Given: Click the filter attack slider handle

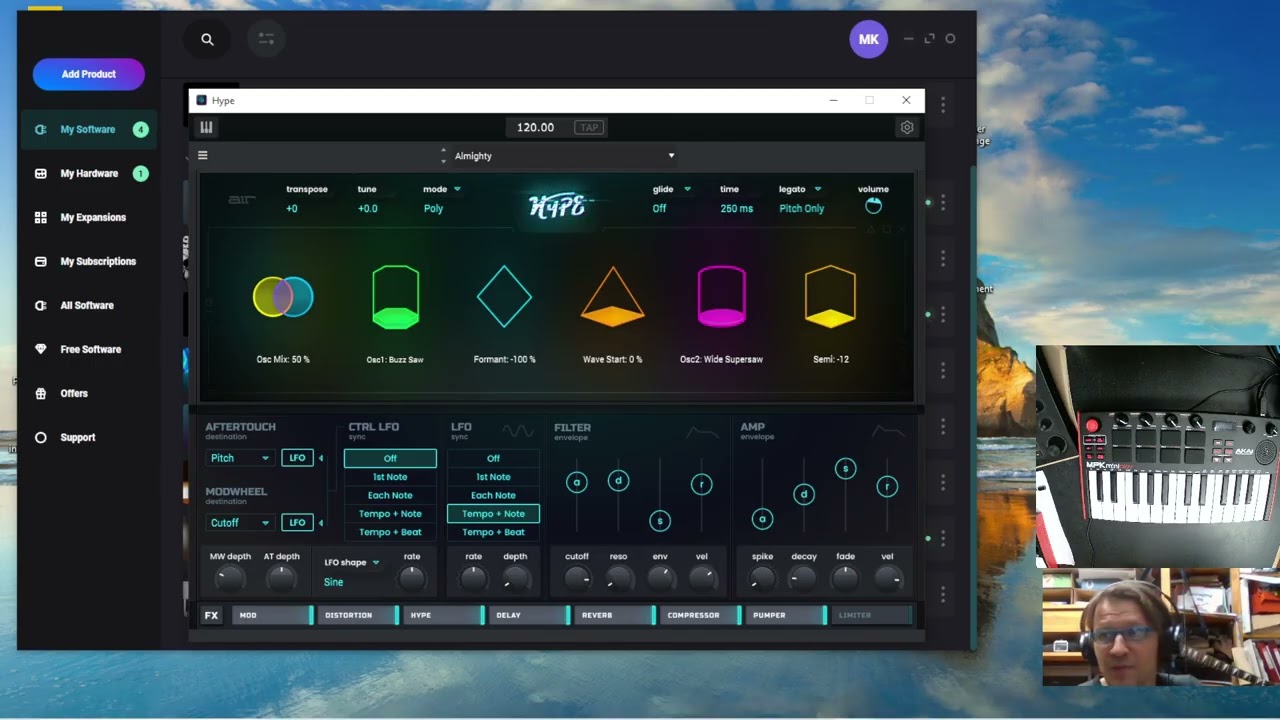Looking at the screenshot, I should click(x=576, y=482).
